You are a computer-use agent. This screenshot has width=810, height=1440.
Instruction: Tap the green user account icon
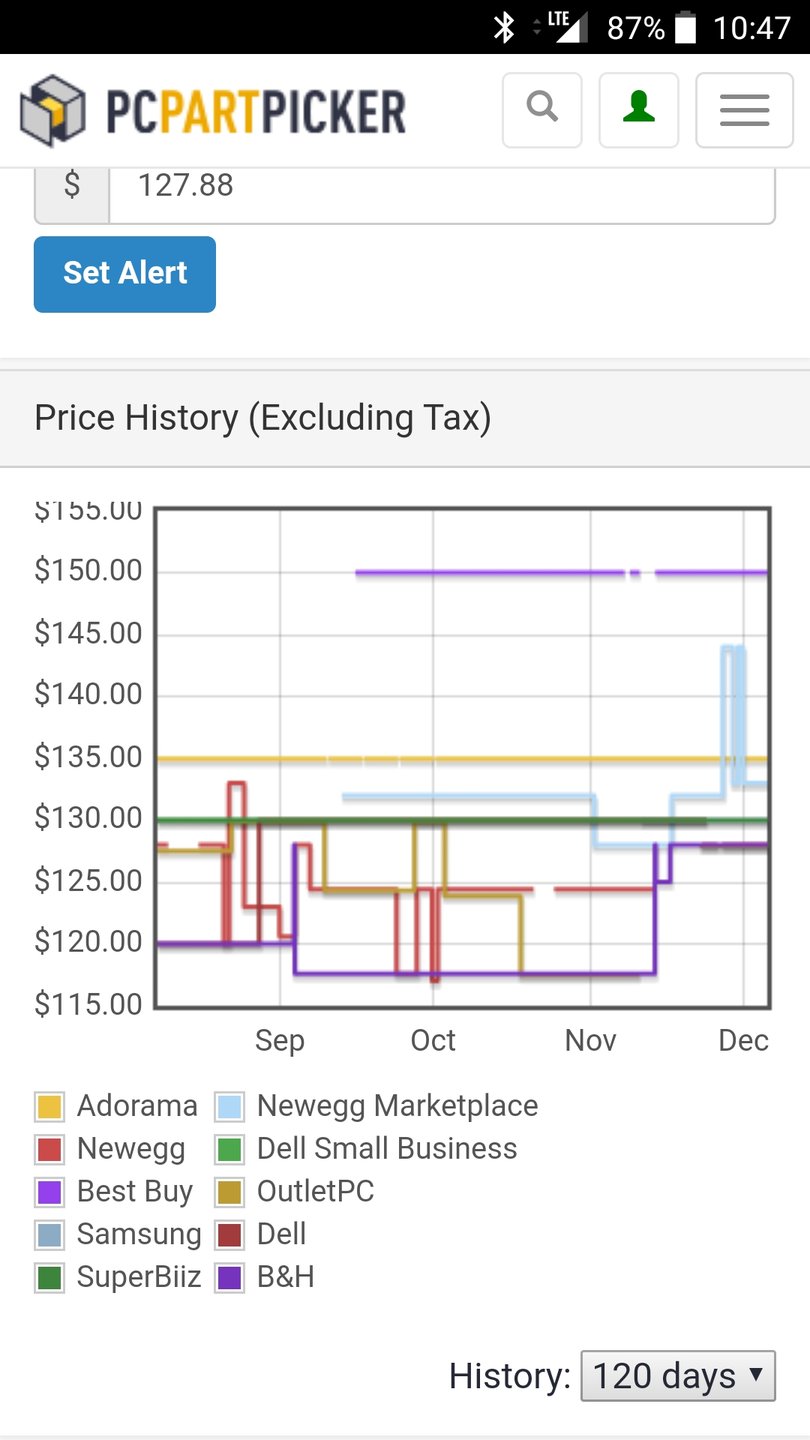pos(638,110)
